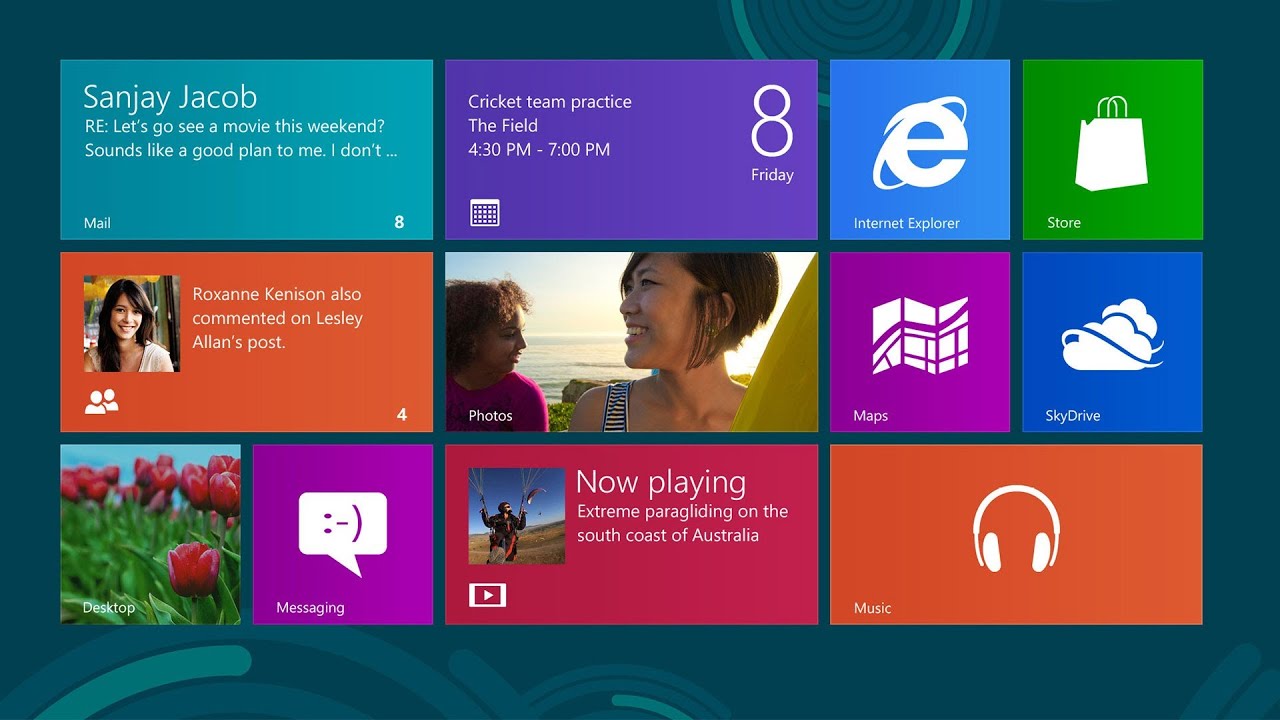Click 'Sounds like a good plan' preview text
Screen dimensions: 1280x720
pos(241,151)
